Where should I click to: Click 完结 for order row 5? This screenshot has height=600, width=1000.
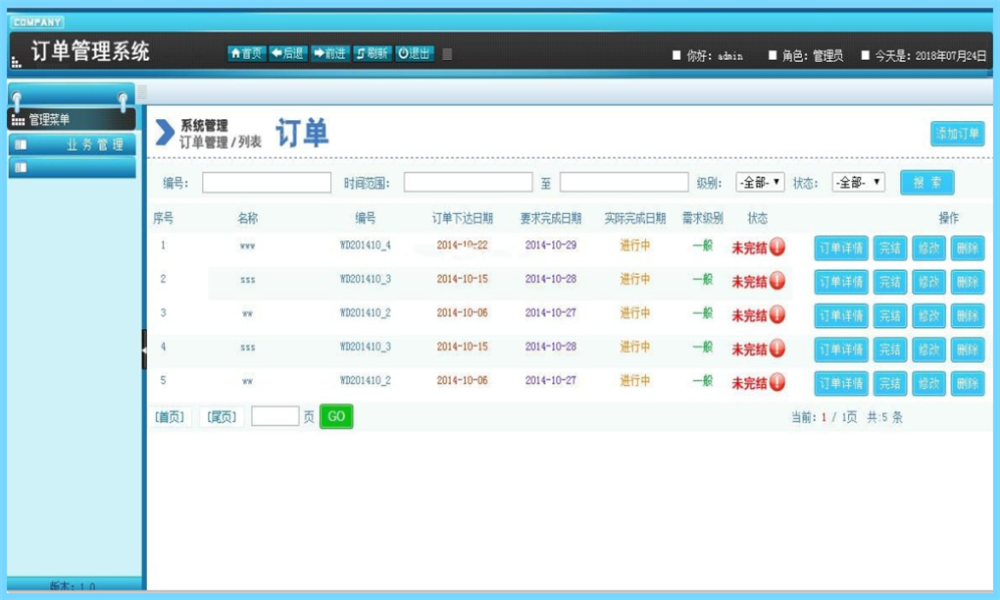point(890,383)
